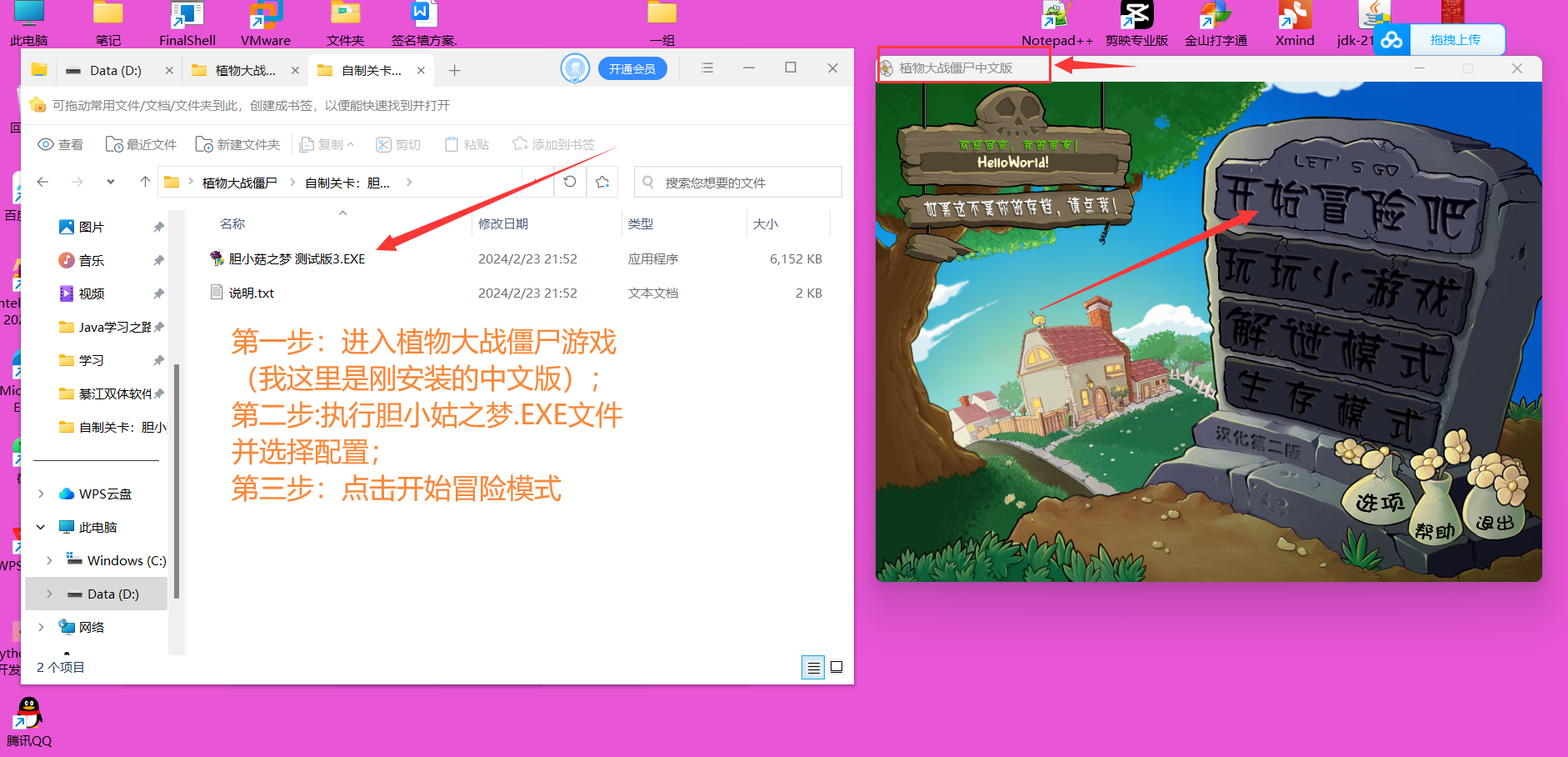Open the file manager hamburger menu
Viewport: 1568px width, 757px height.
(707, 68)
